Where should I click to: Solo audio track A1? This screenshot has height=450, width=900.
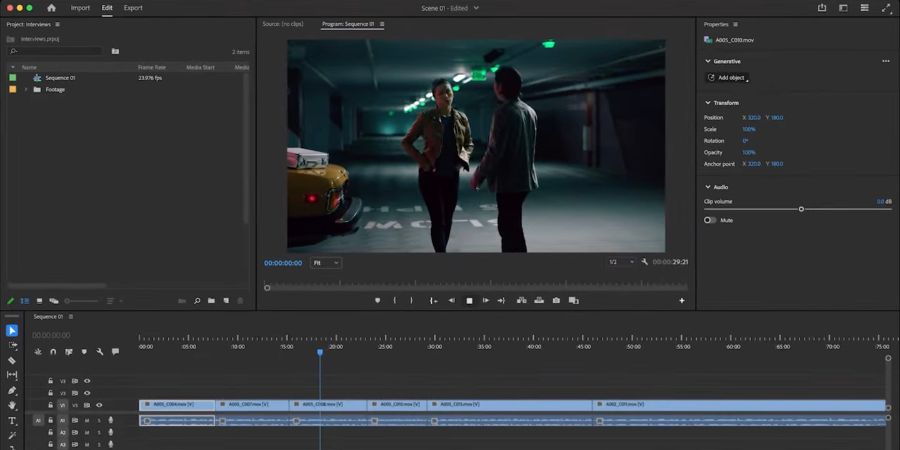[99, 420]
